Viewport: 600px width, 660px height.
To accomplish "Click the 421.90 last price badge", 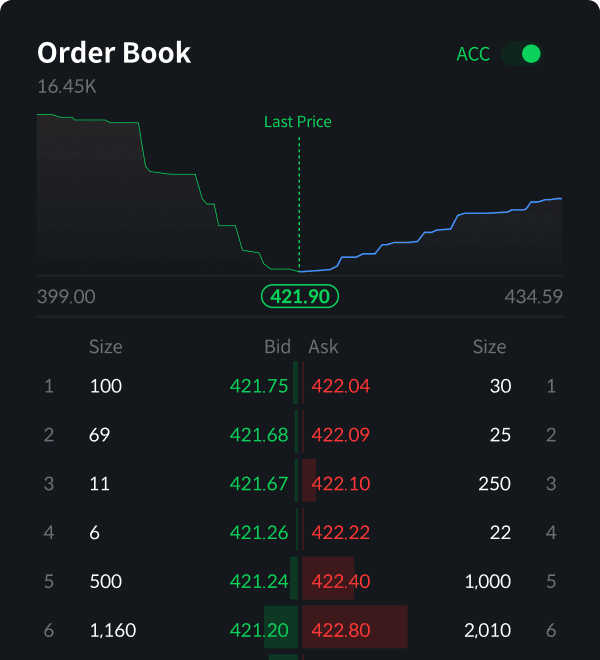I will tap(300, 296).
